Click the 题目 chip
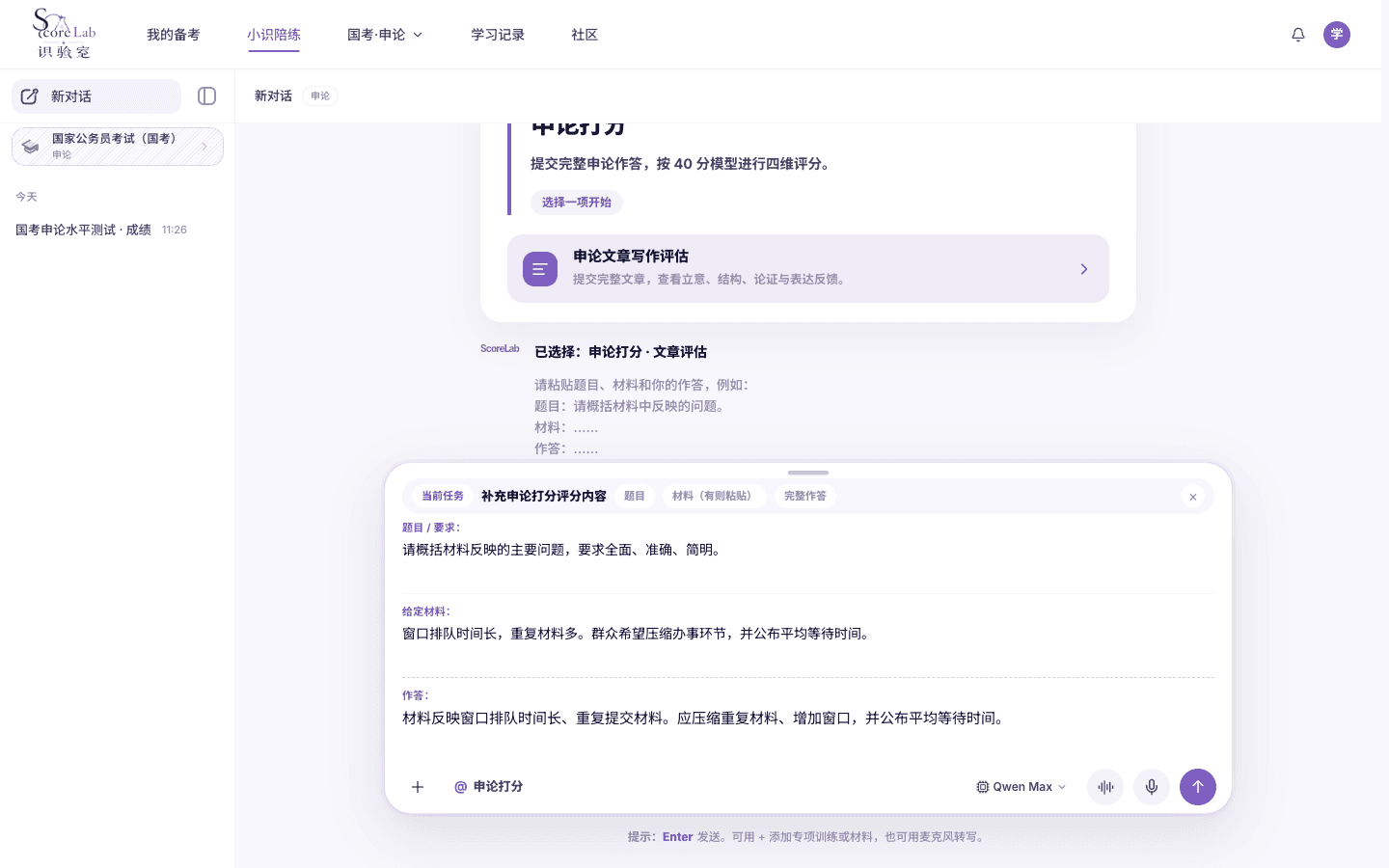Screen dimensions: 1389x868 pos(635,496)
